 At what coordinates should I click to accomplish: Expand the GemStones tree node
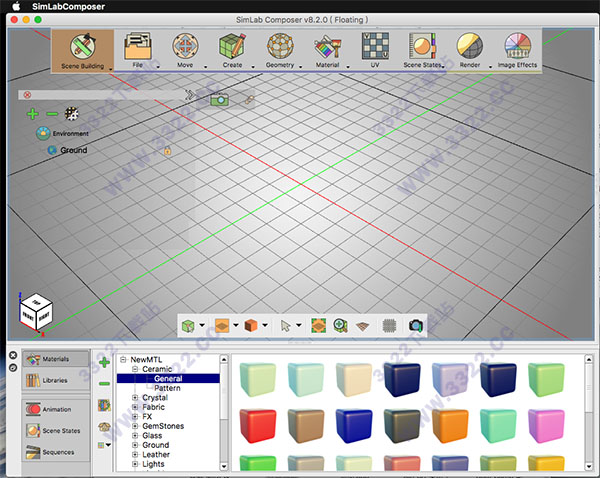135,426
